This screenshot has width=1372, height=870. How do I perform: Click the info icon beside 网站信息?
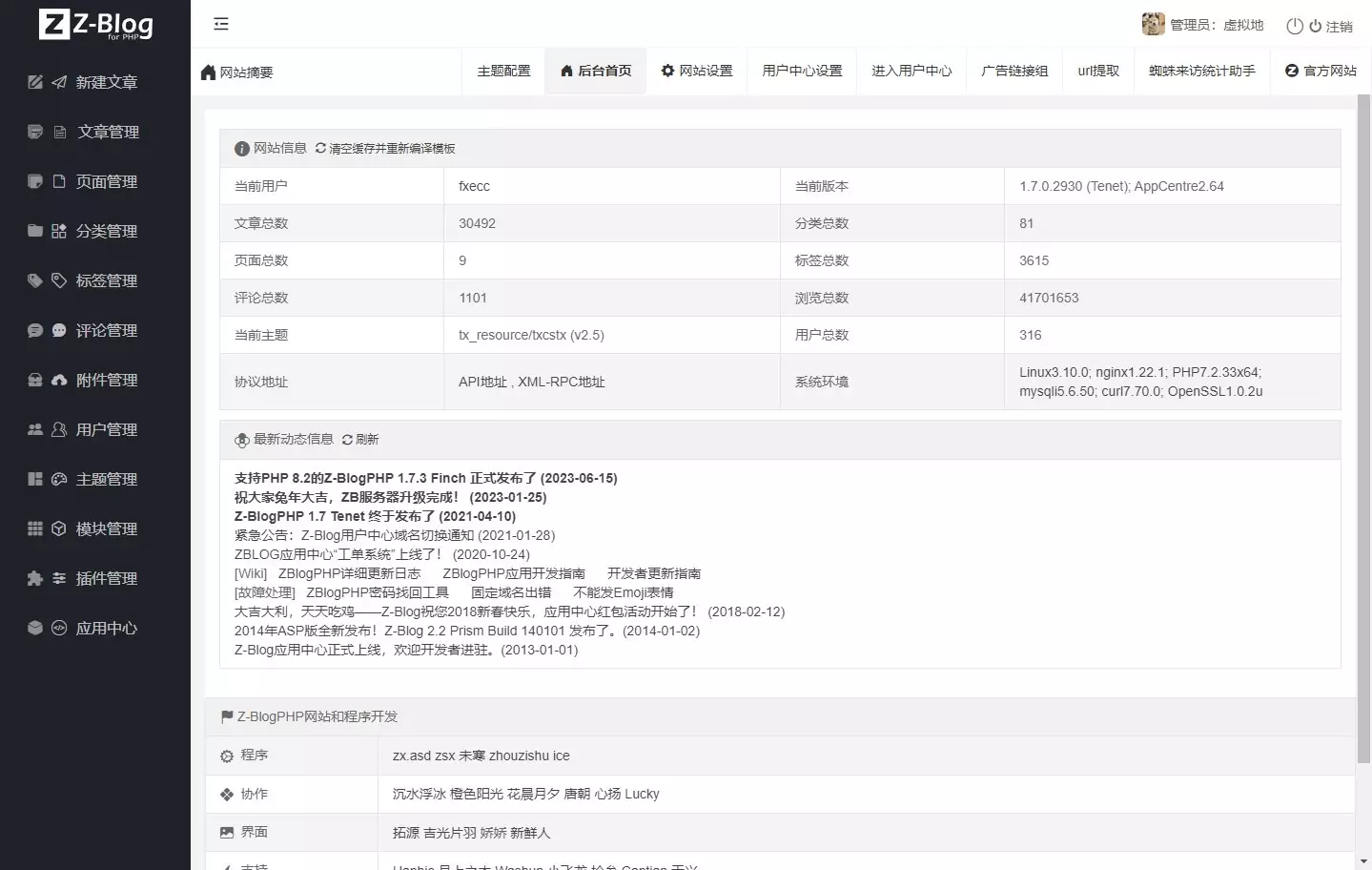pos(242,149)
